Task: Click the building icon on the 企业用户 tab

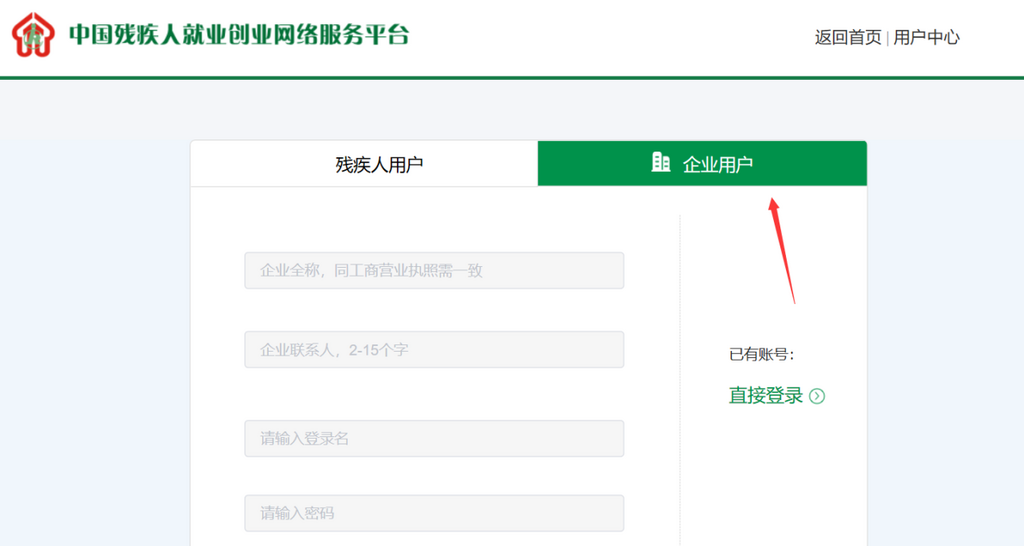Action: click(x=661, y=163)
